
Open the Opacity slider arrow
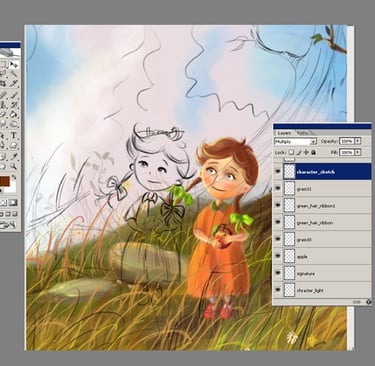coord(358,141)
